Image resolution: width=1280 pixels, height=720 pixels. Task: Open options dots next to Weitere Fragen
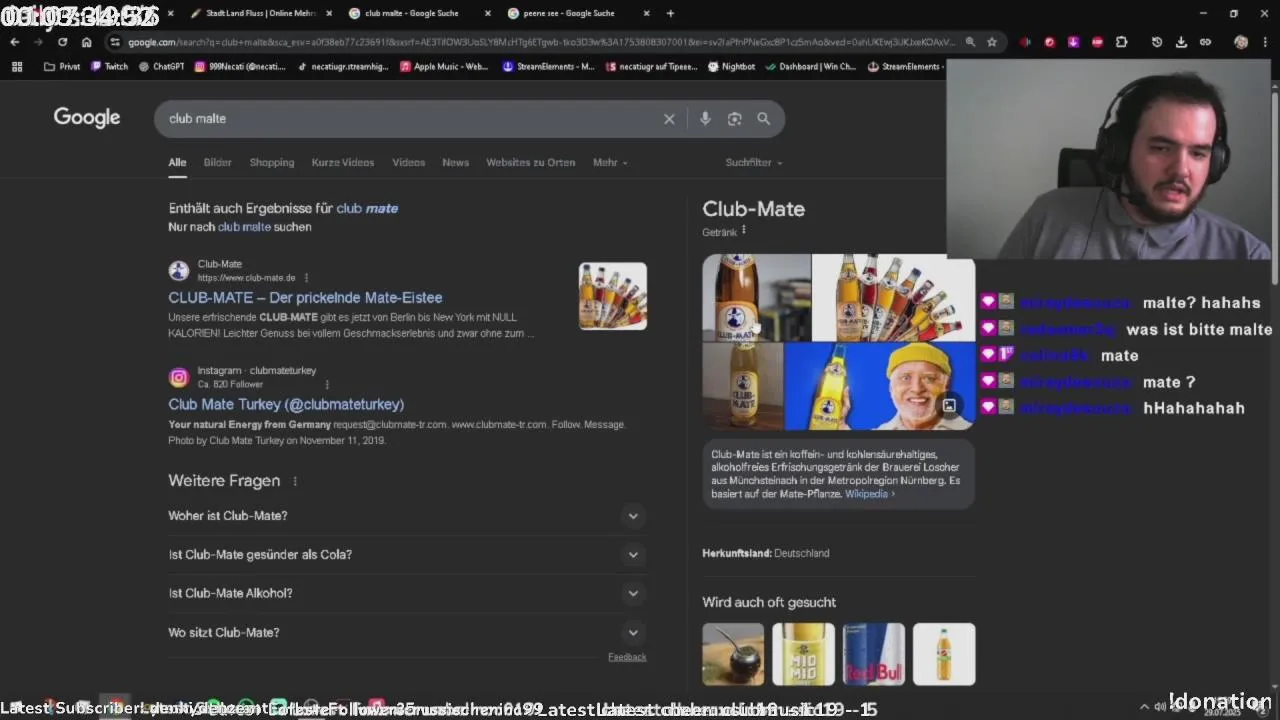(x=295, y=481)
